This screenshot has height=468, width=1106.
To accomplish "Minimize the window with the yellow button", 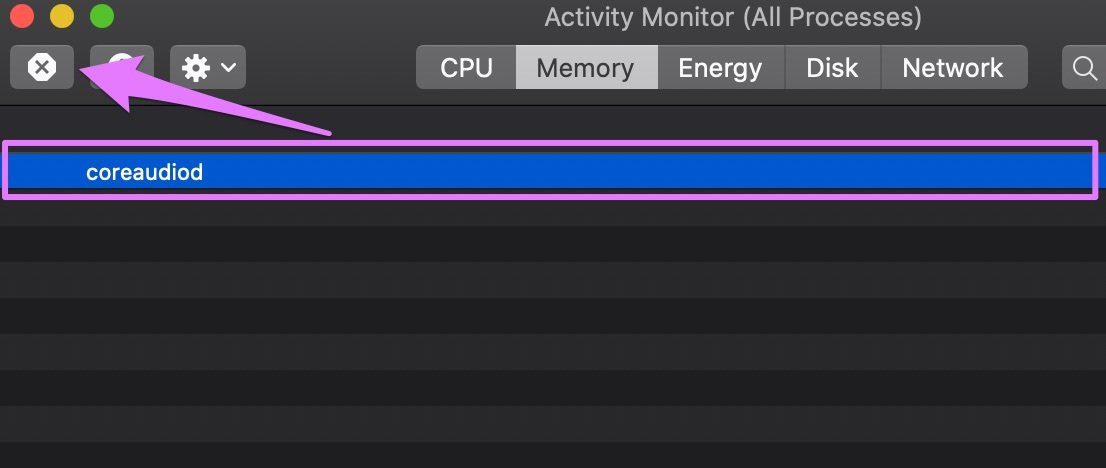I will (x=62, y=16).
